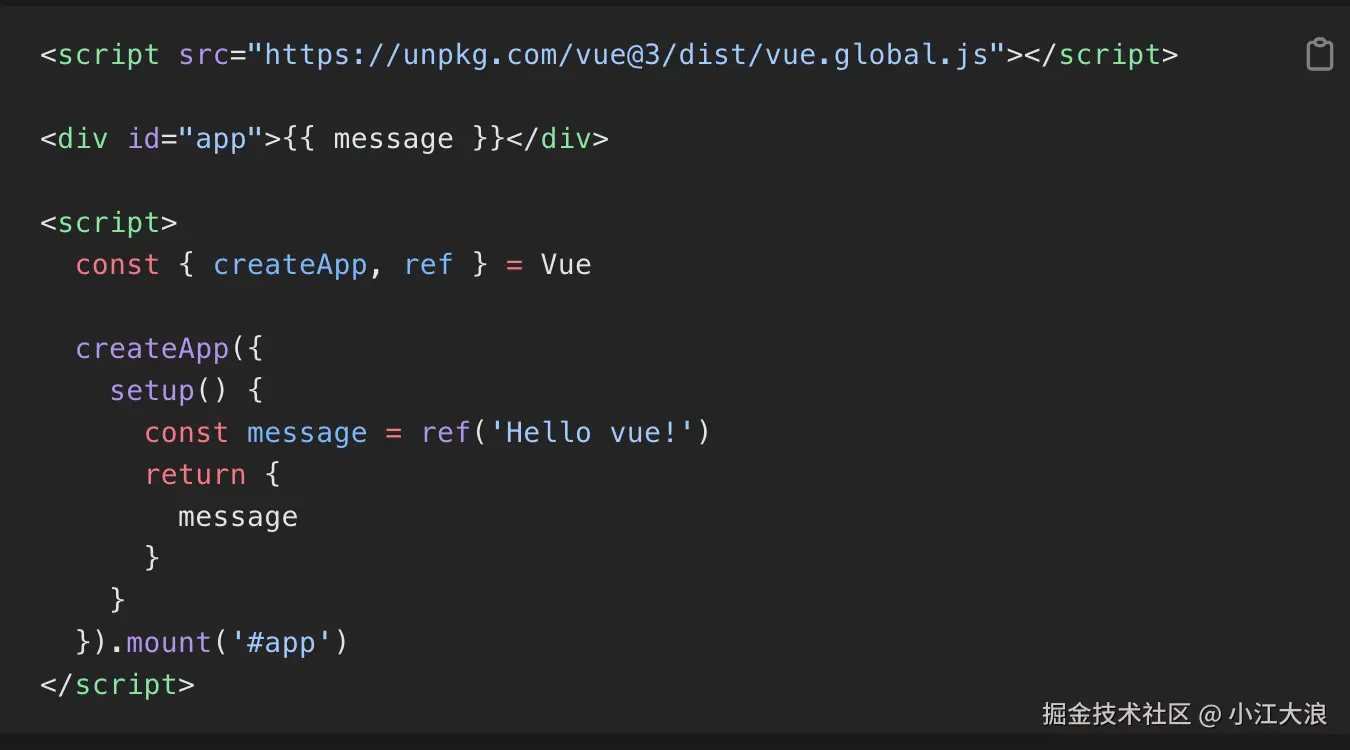Screen dimensions: 1350x750
Task: Click the return keyword
Action: tap(195, 475)
